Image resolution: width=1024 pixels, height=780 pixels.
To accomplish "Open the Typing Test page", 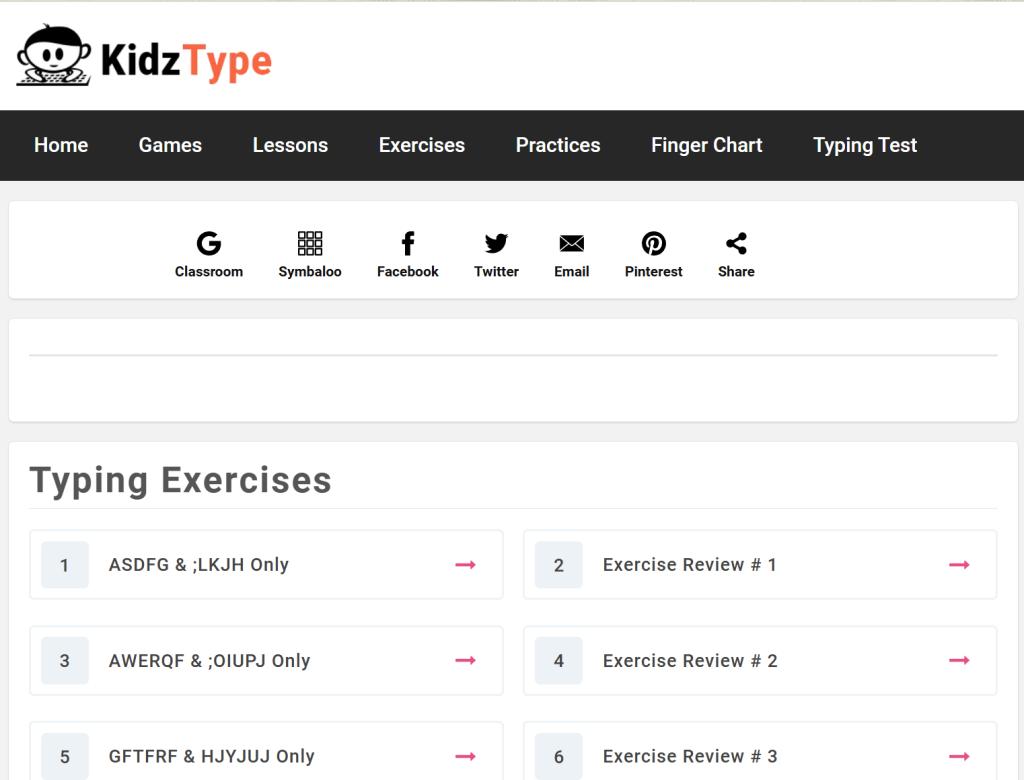I will 865,145.
